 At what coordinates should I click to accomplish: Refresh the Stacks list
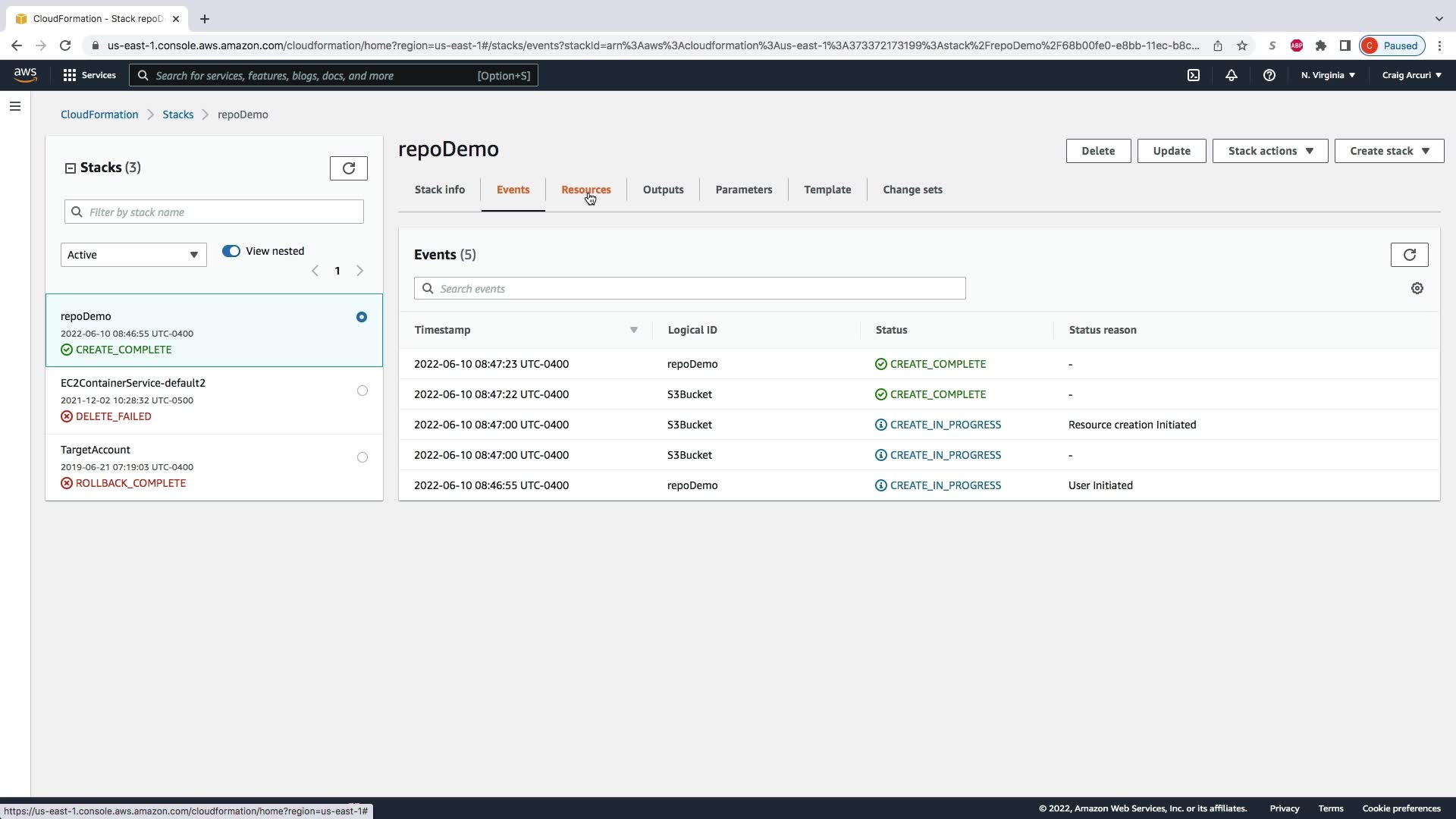pos(349,168)
